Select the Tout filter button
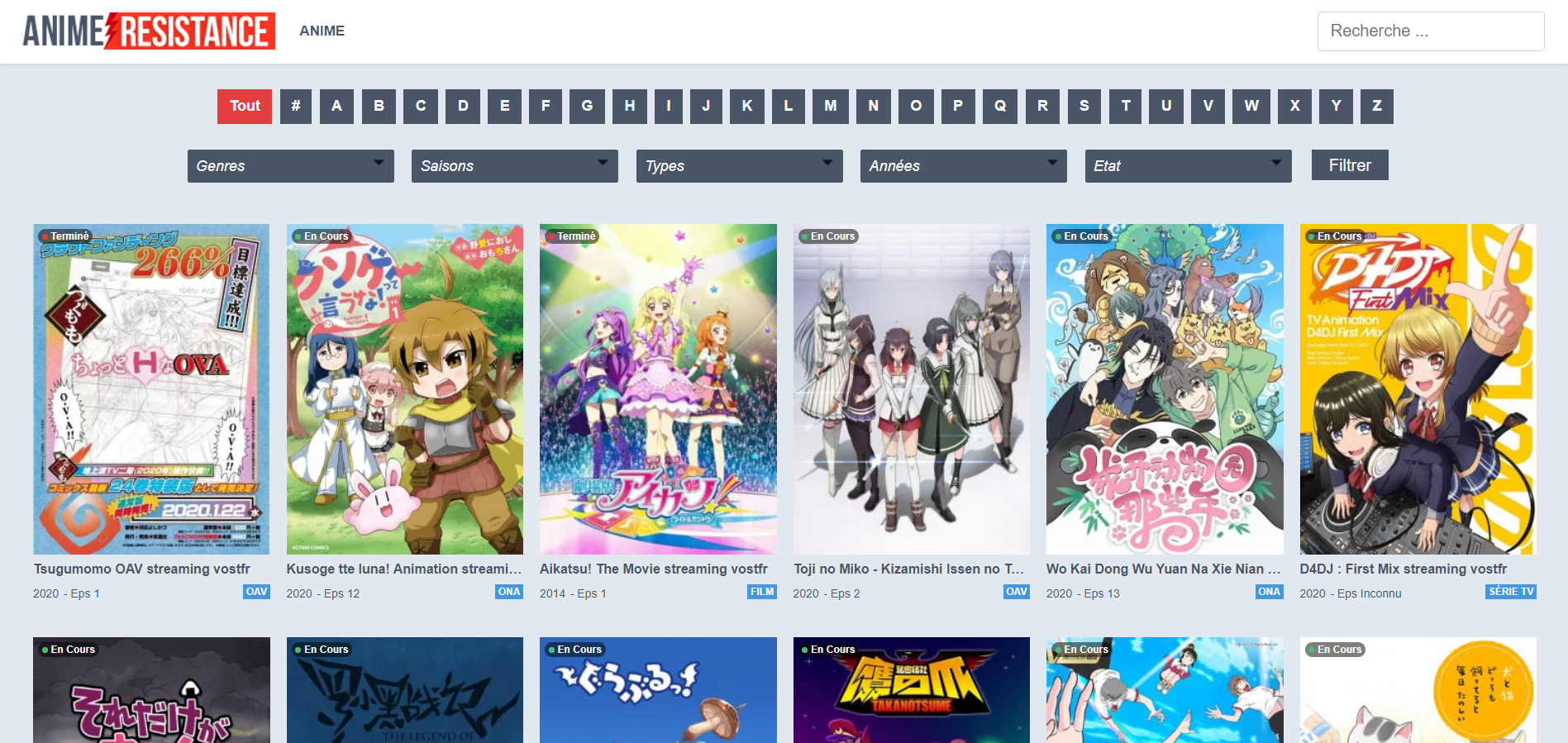The height and width of the screenshot is (743, 1568). [x=245, y=106]
